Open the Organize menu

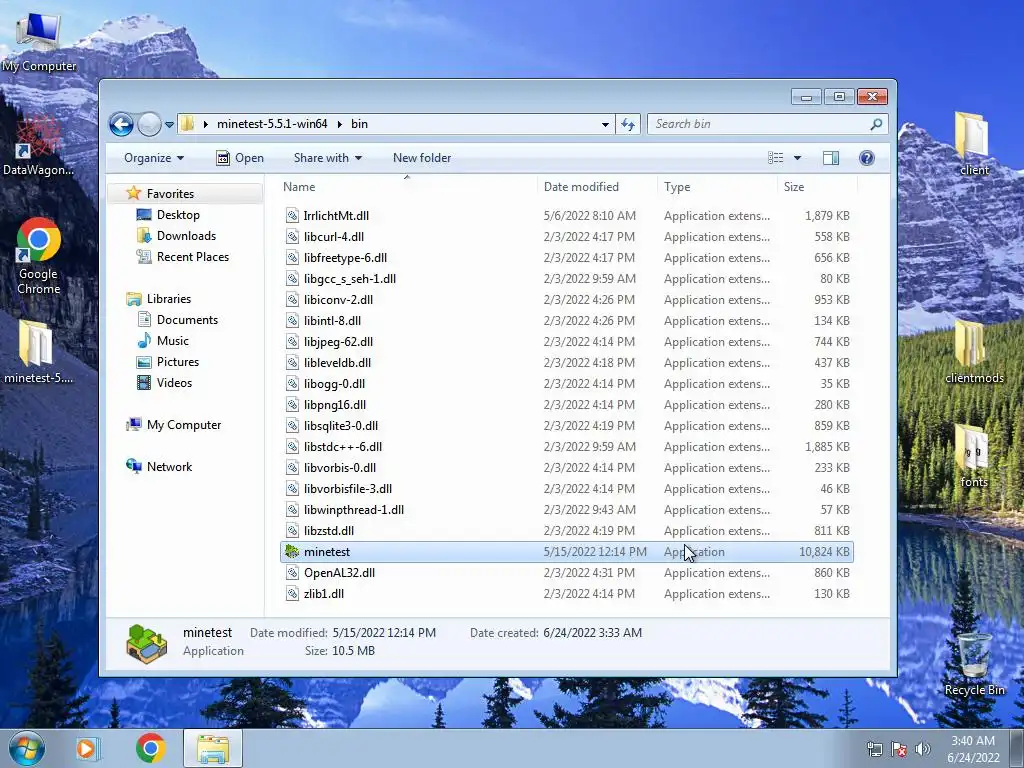pos(154,158)
